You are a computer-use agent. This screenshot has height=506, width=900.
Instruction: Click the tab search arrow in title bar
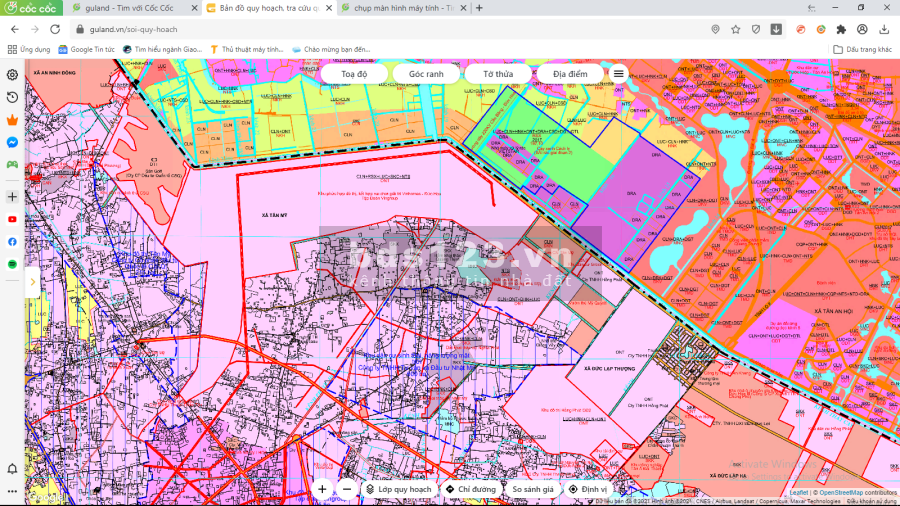tap(811, 8)
